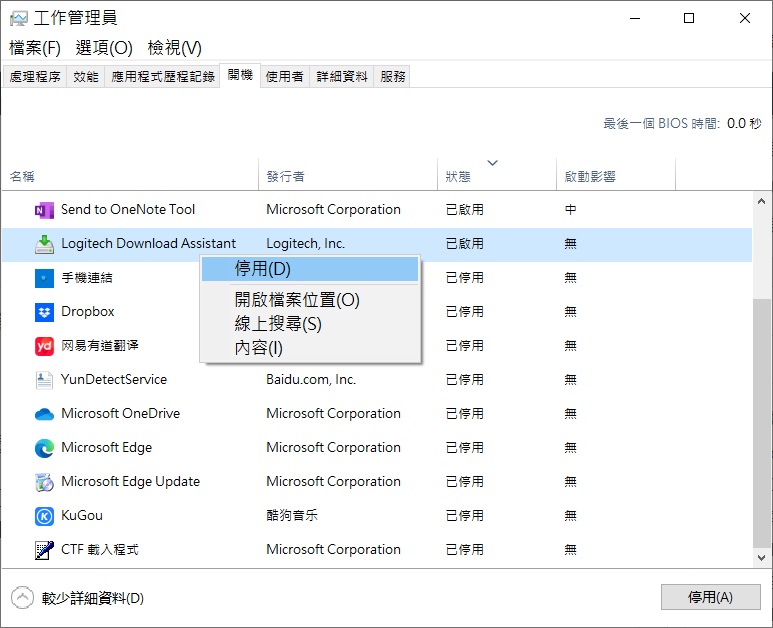Click the YunDetectService icon

click(x=44, y=380)
